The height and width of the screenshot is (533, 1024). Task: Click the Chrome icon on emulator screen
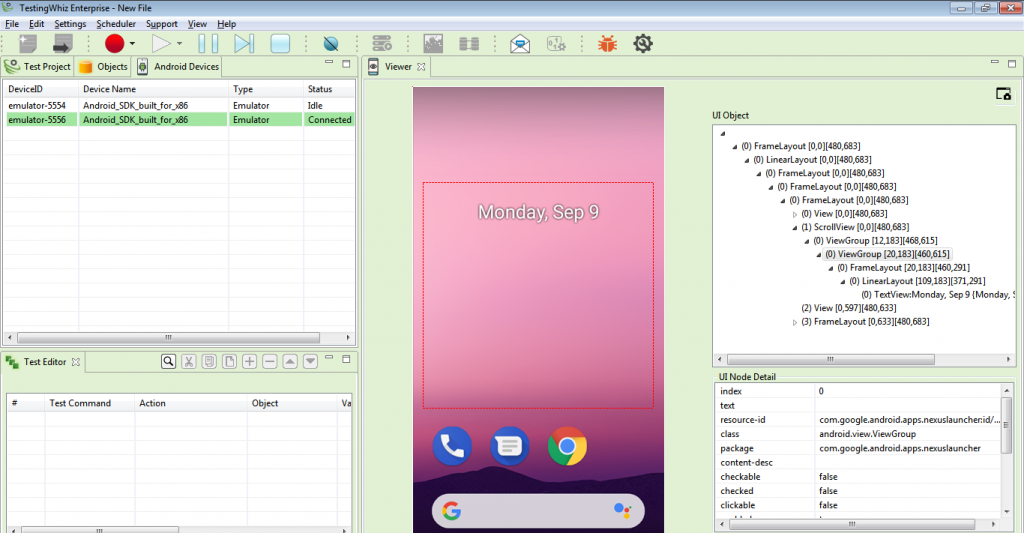pos(567,446)
